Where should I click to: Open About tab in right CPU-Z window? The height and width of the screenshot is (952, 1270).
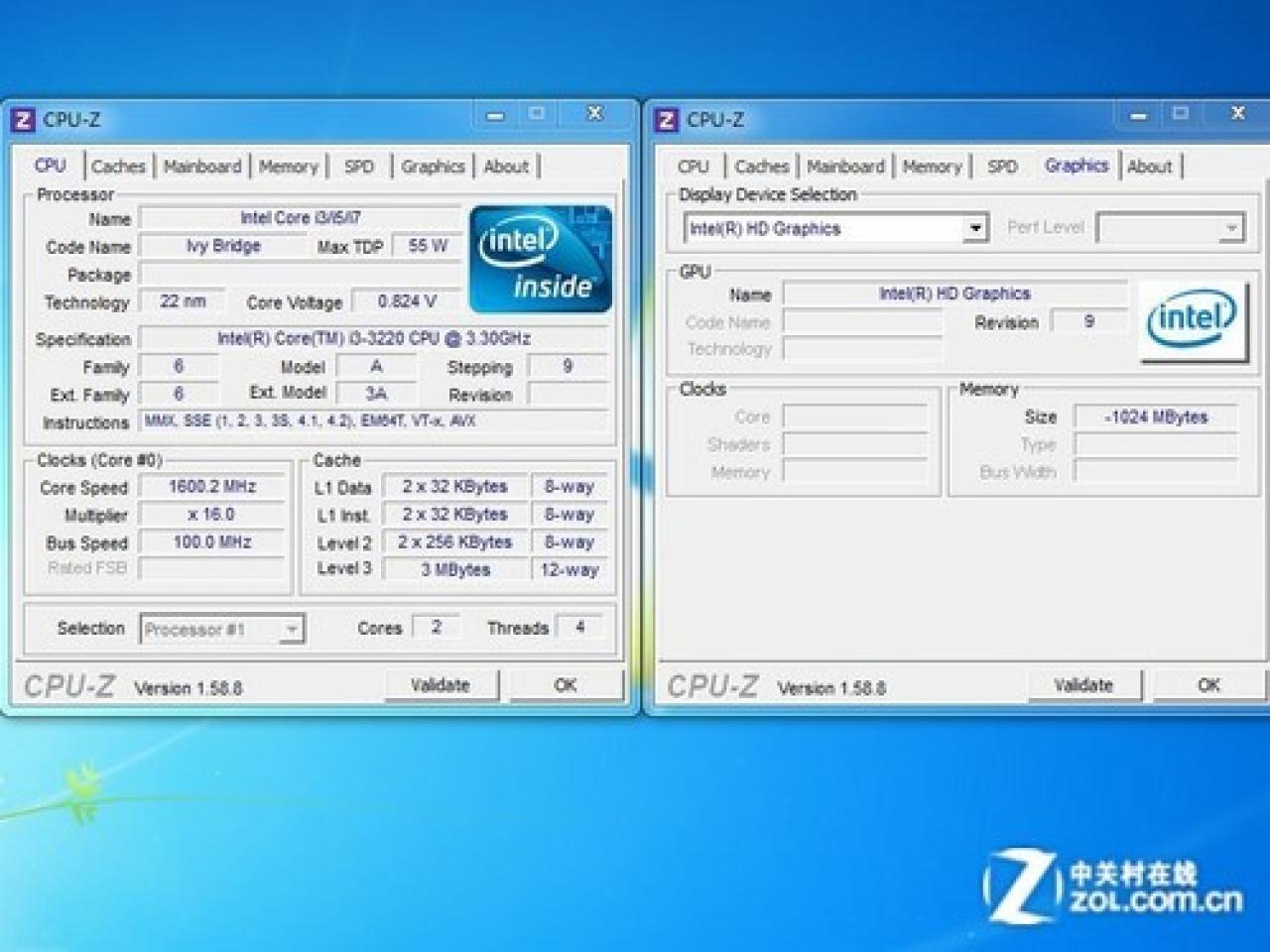coord(1150,167)
